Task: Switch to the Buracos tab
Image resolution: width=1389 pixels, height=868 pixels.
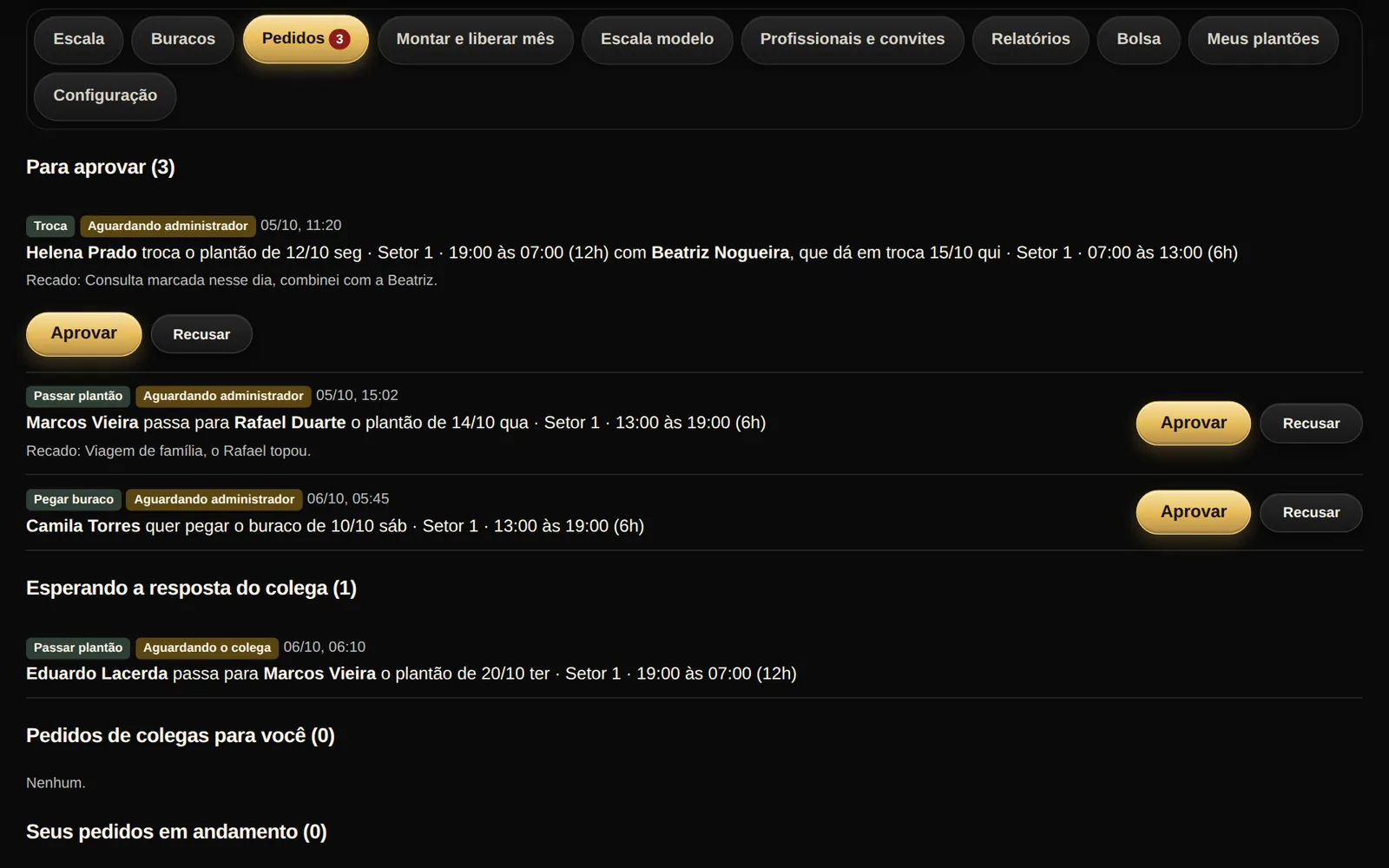Action: coord(183,39)
